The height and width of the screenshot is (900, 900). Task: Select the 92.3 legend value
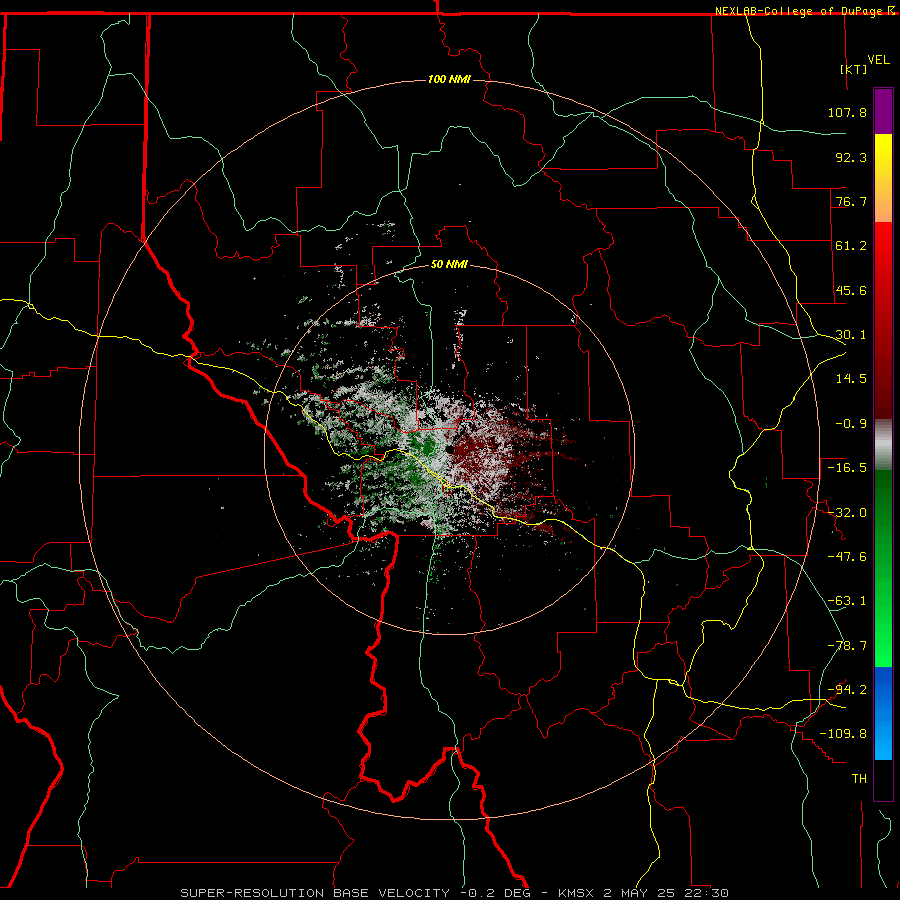click(851, 157)
